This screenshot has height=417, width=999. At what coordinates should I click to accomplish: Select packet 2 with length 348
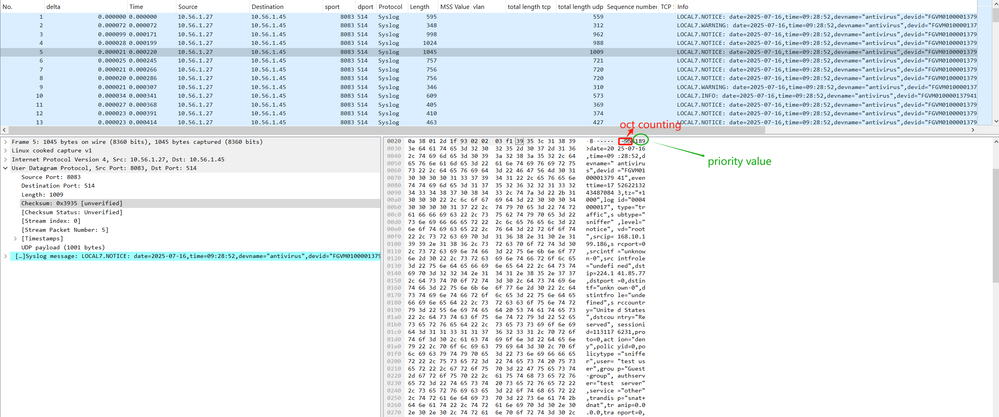[489, 25]
